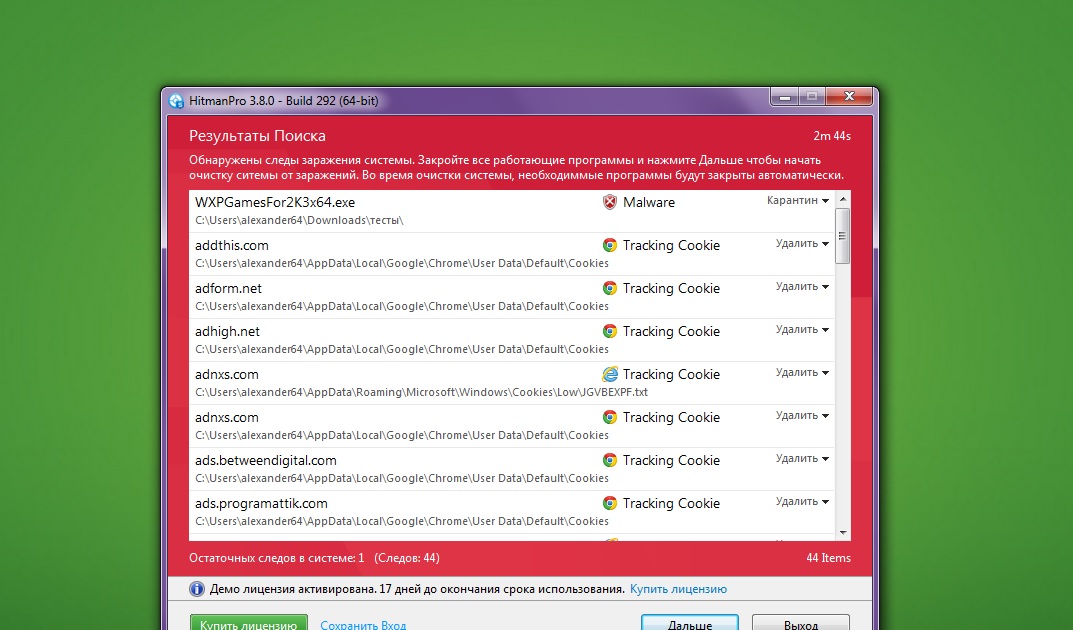
Task: Select the ads.betweendigital.com entry
Action: [512, 469]
